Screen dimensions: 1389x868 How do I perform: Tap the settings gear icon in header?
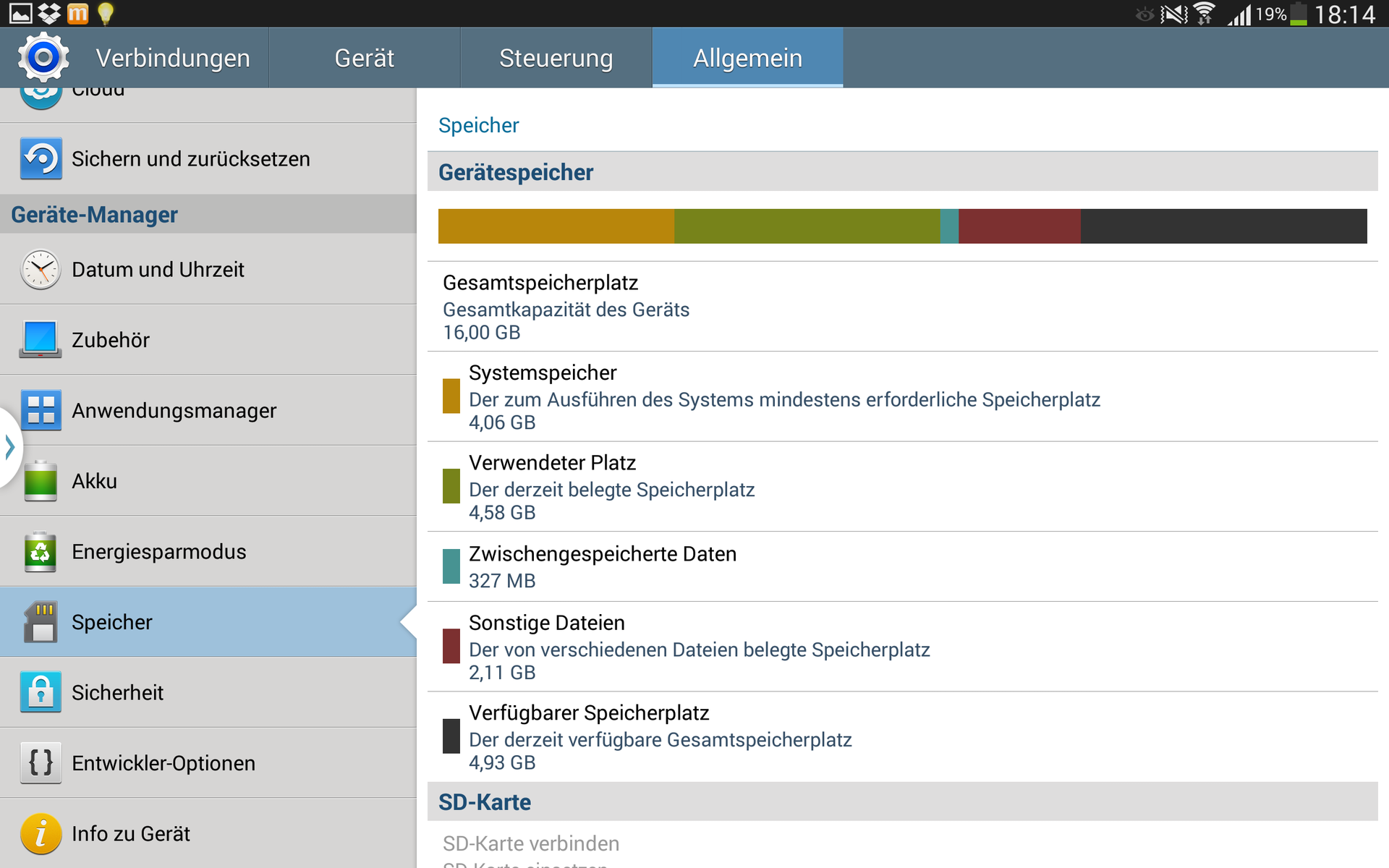point(43,57)
